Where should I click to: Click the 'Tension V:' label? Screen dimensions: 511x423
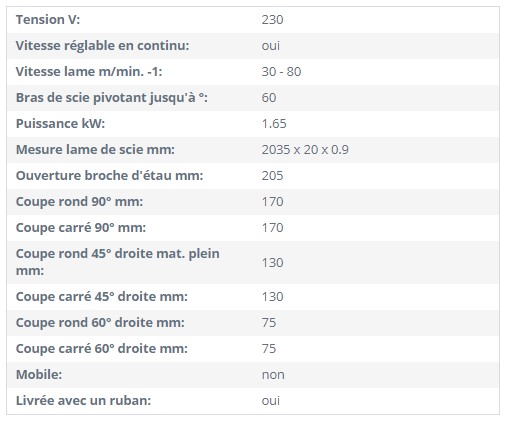point(48,20)
